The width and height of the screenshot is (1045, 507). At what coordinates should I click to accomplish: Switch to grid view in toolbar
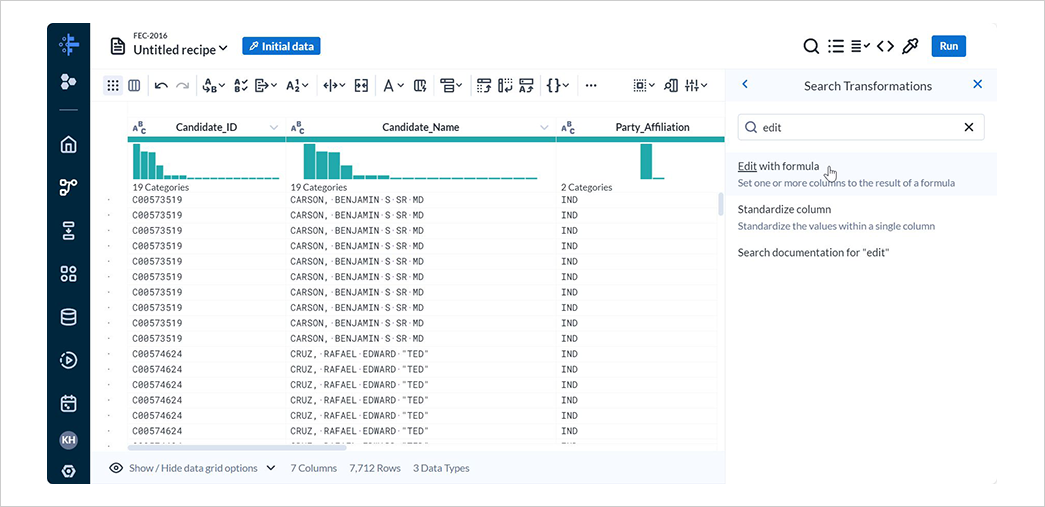[113, 85]
